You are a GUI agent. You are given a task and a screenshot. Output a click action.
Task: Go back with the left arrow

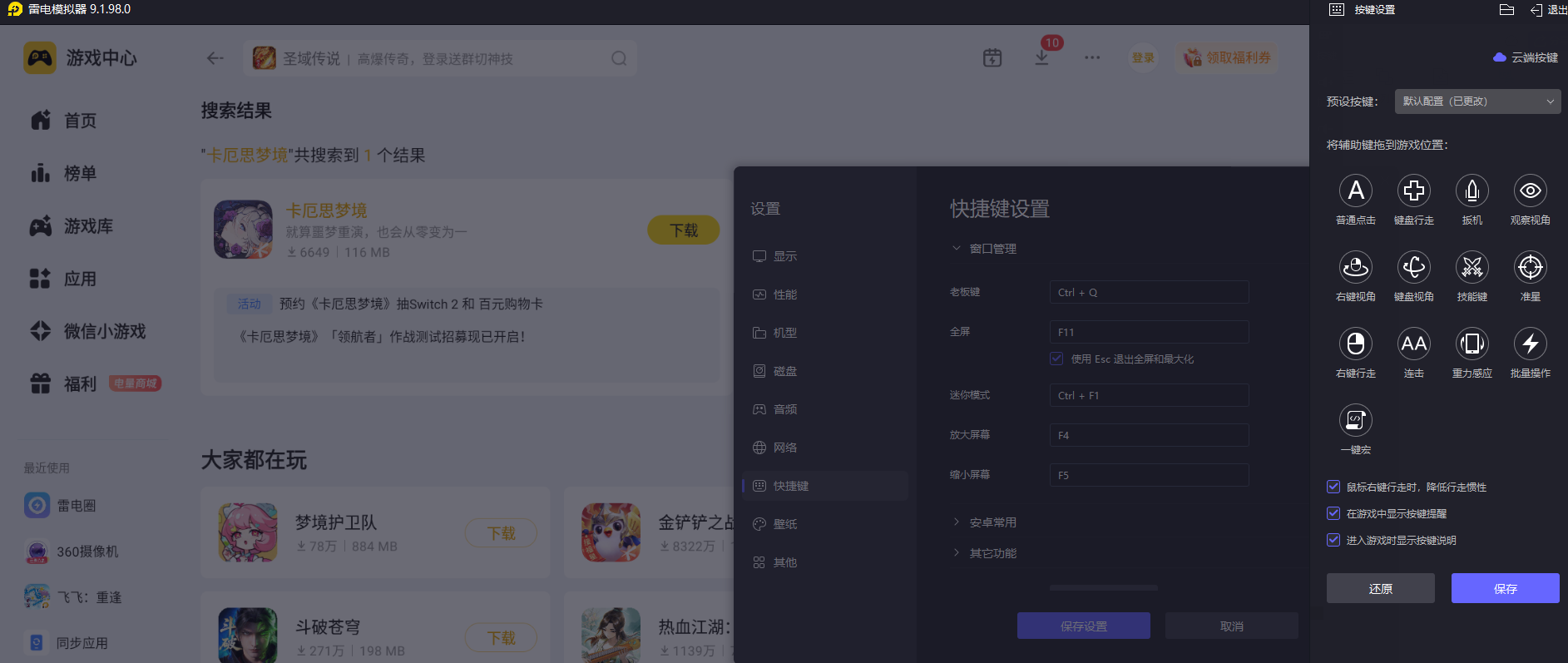[x=215, y=58]
